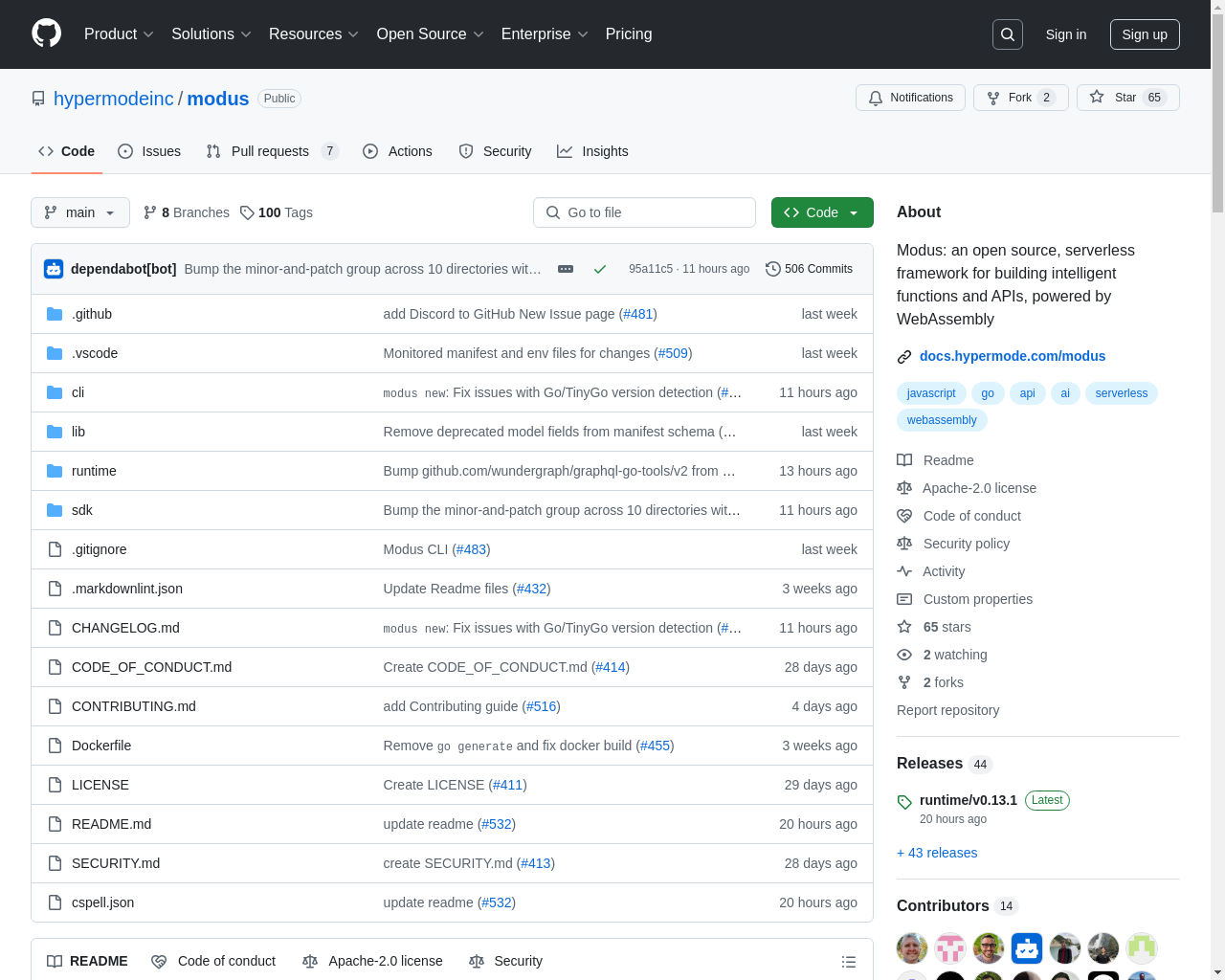Open the GitHub home logo
Screen dimensions: 1225x980
tap(47, 33)
